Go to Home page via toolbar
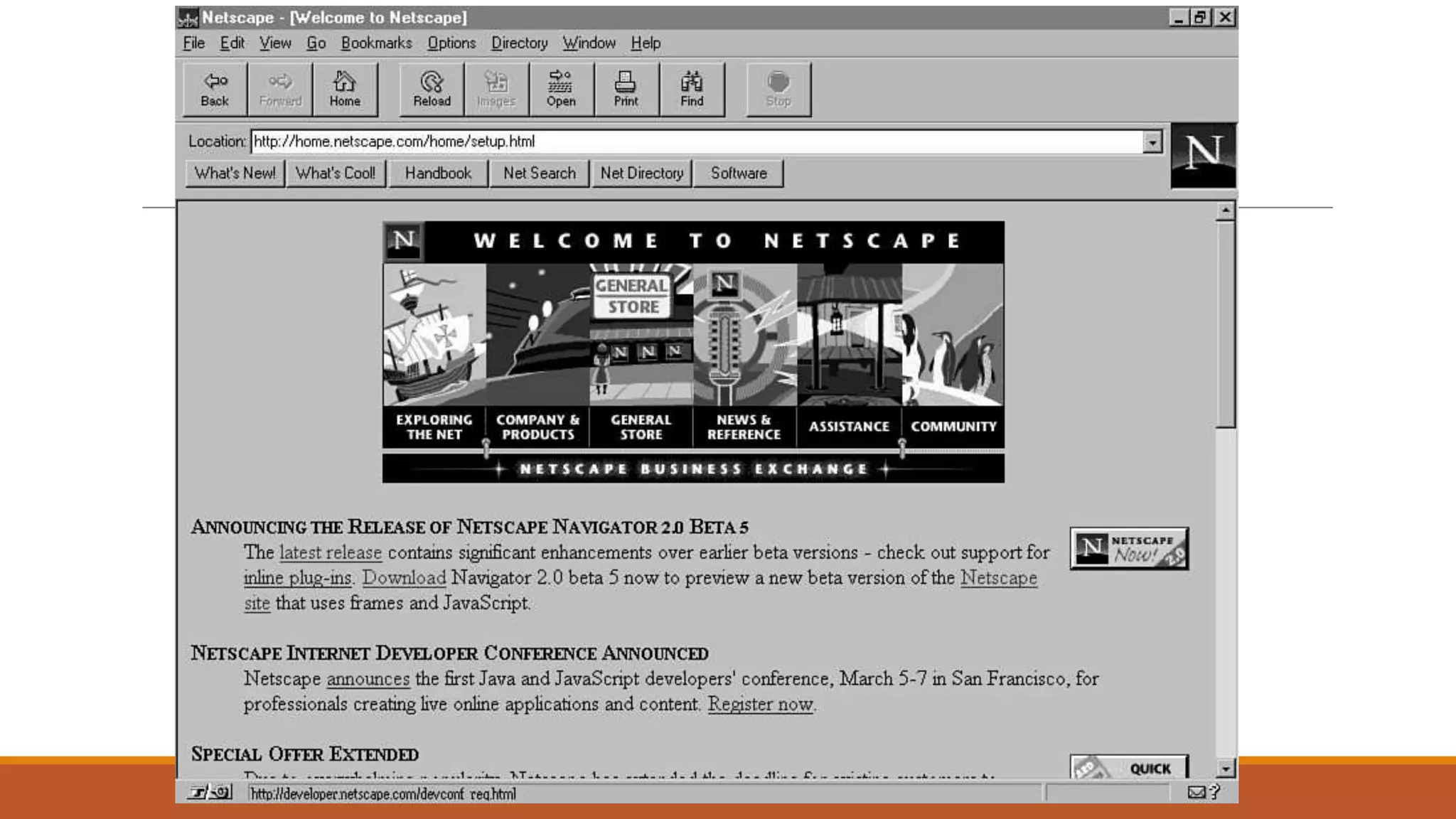The image size is (1456, 819). (345, 89)
